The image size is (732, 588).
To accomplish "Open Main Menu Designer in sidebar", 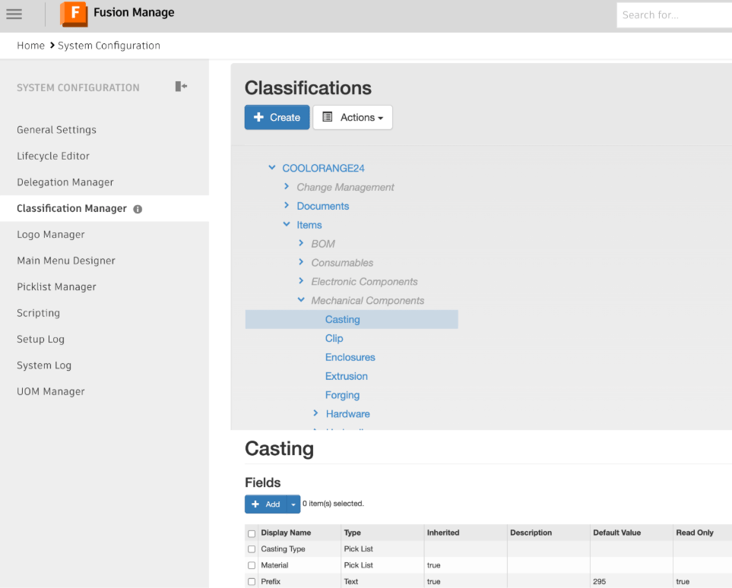I will [x=66, y=260].
